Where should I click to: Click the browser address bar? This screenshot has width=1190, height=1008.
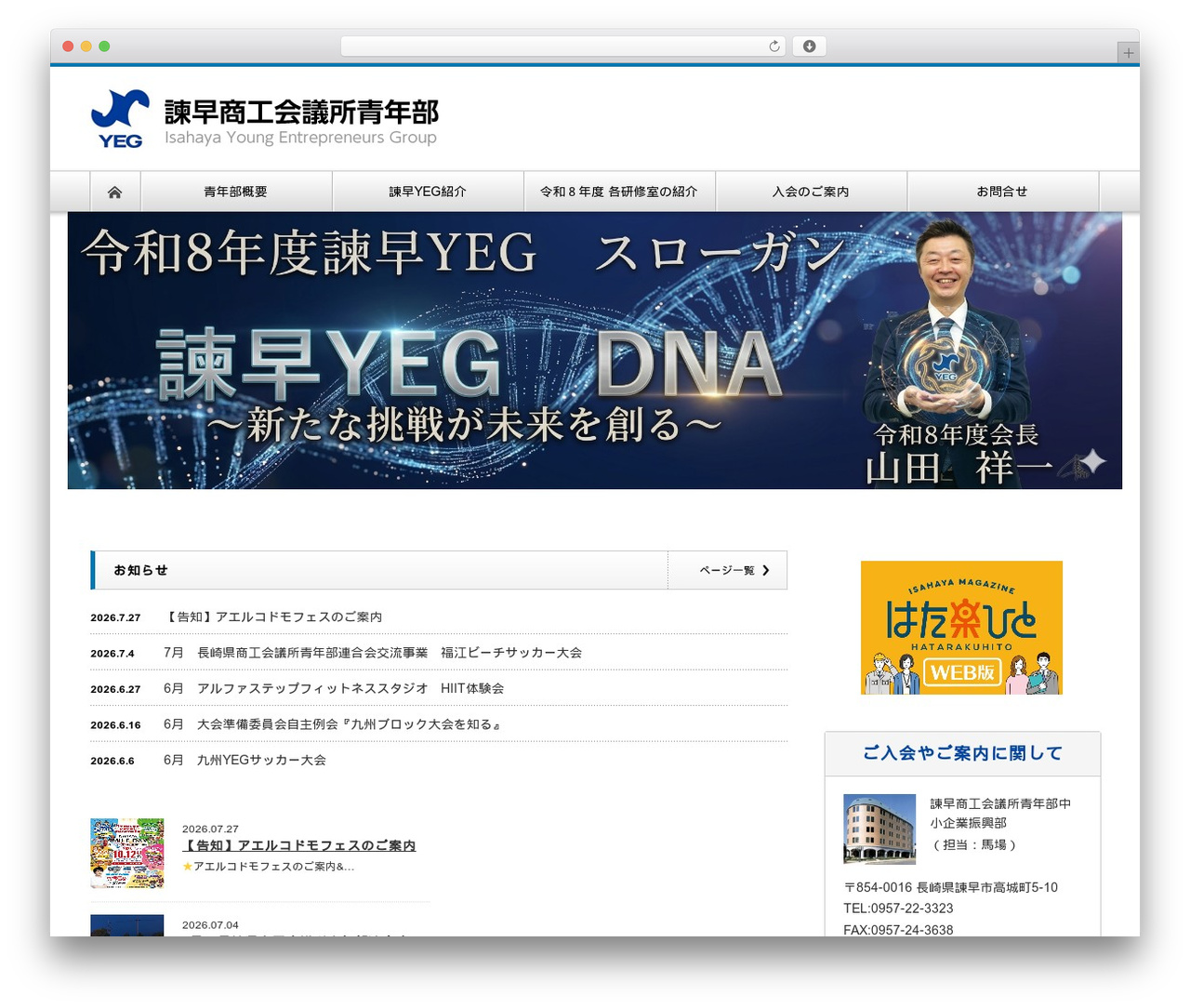pos(563,46)
